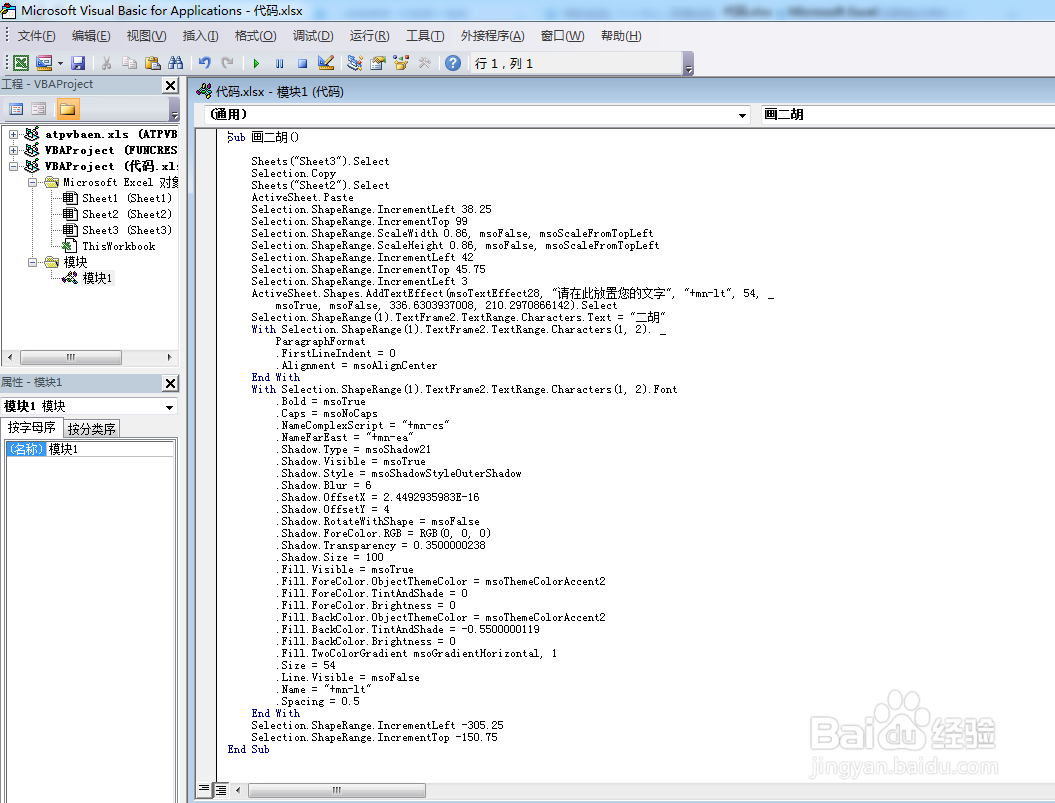
Task: Open the 格式(O) menu
Action: [x=255, y=36]
